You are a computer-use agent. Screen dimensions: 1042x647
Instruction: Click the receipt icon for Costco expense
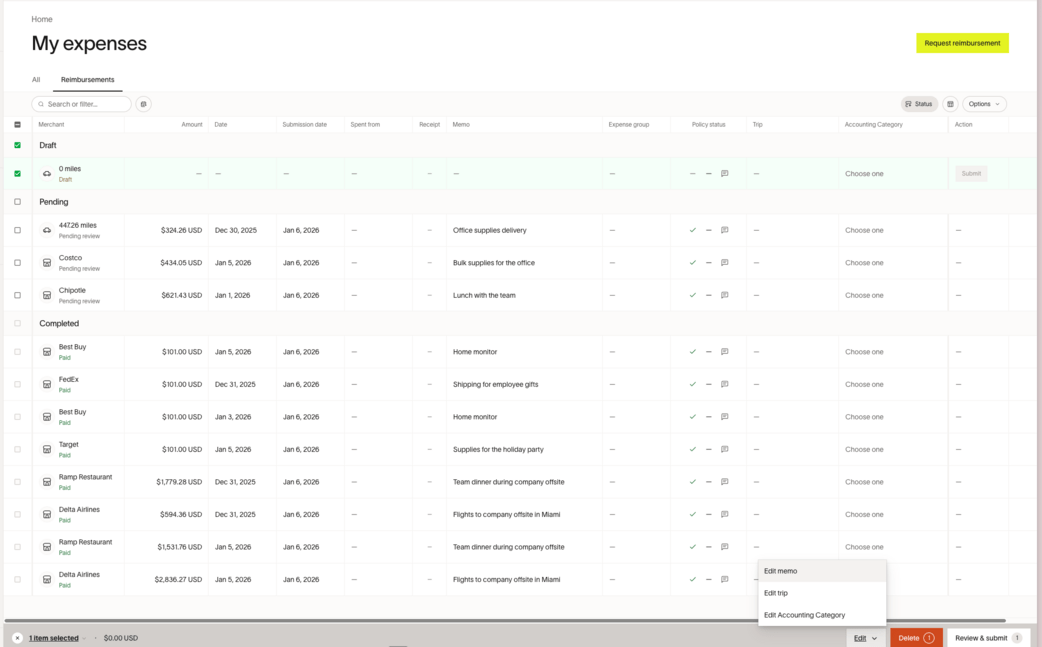[47, 263]
